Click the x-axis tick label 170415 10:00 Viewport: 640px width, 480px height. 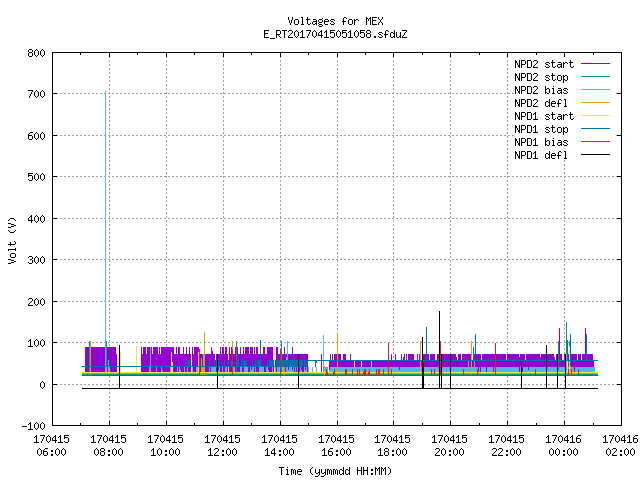click(x=165, y=446)
